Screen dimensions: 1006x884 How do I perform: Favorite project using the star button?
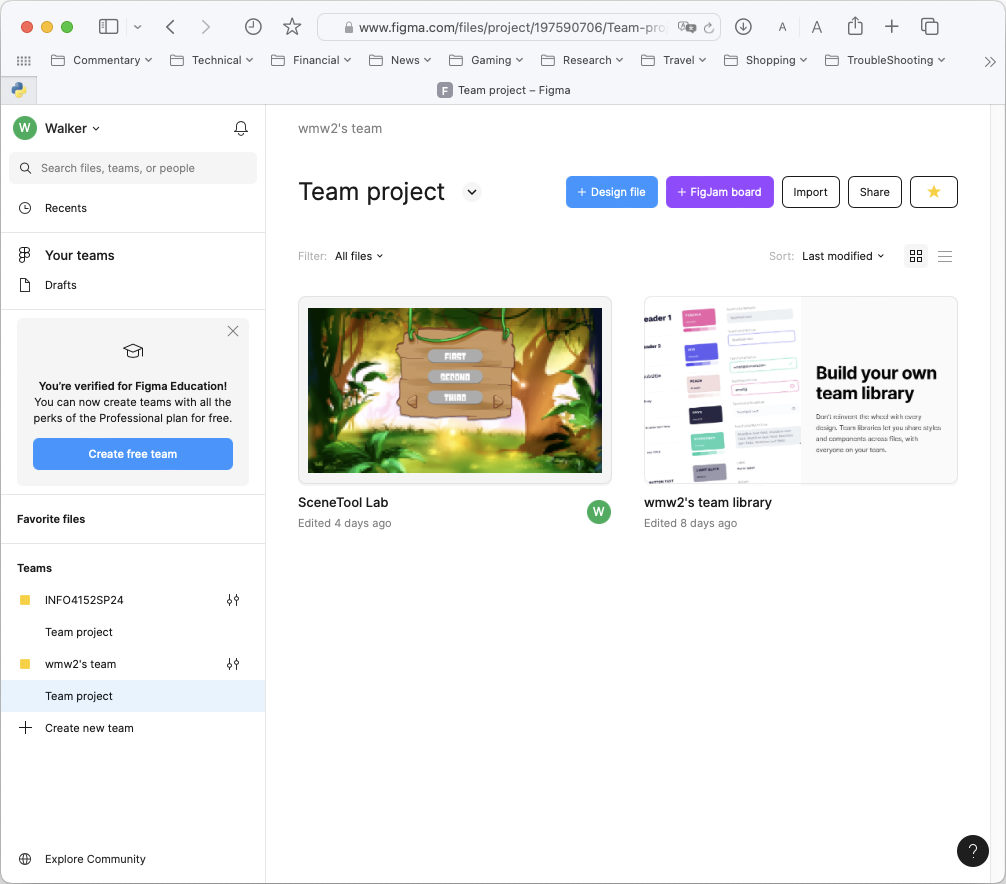point(933,192)
